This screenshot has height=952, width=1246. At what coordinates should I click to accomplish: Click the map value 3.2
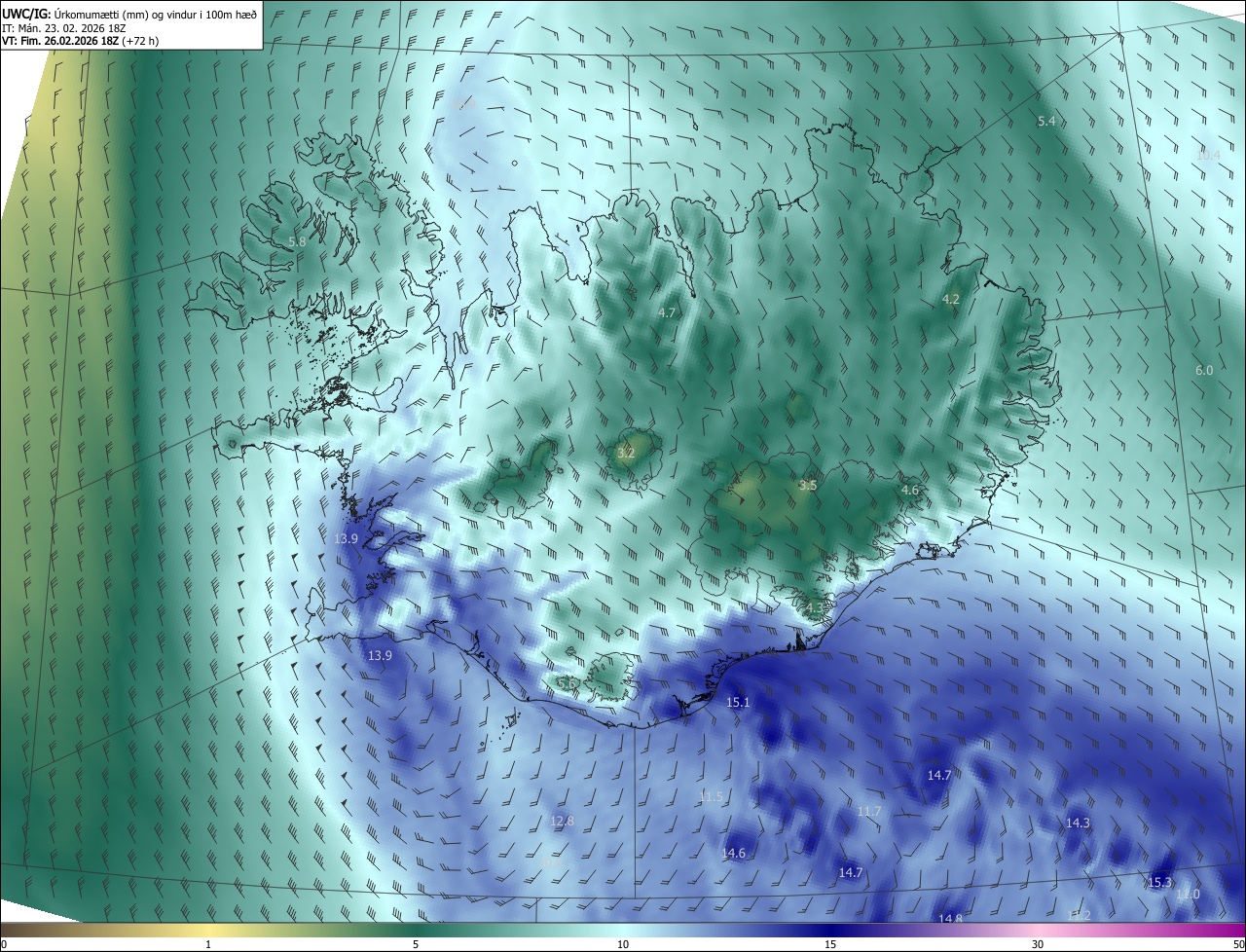tap(626, 454)
